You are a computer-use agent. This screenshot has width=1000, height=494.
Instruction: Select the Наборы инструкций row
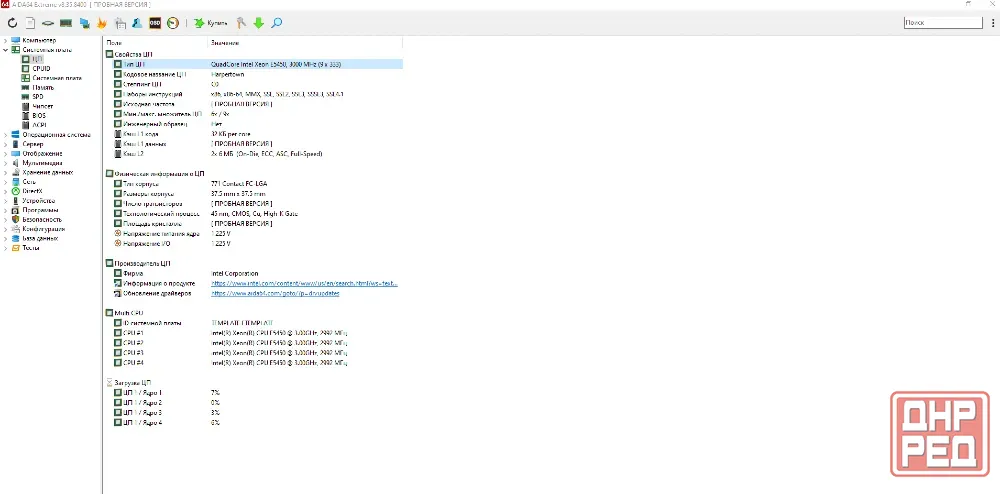[x=258, y=94]
